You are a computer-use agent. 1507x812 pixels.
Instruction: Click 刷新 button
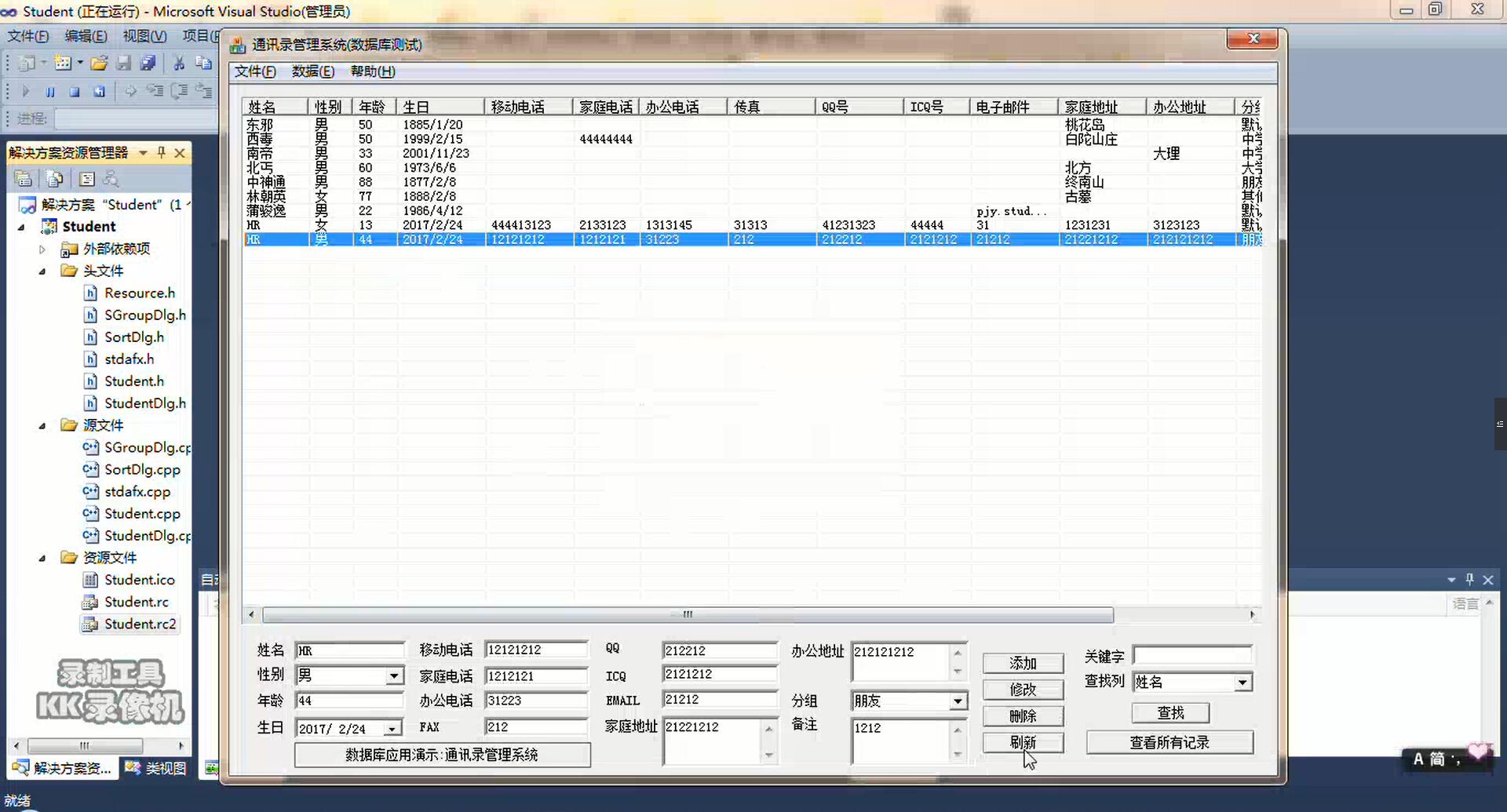click(1023, 742)
